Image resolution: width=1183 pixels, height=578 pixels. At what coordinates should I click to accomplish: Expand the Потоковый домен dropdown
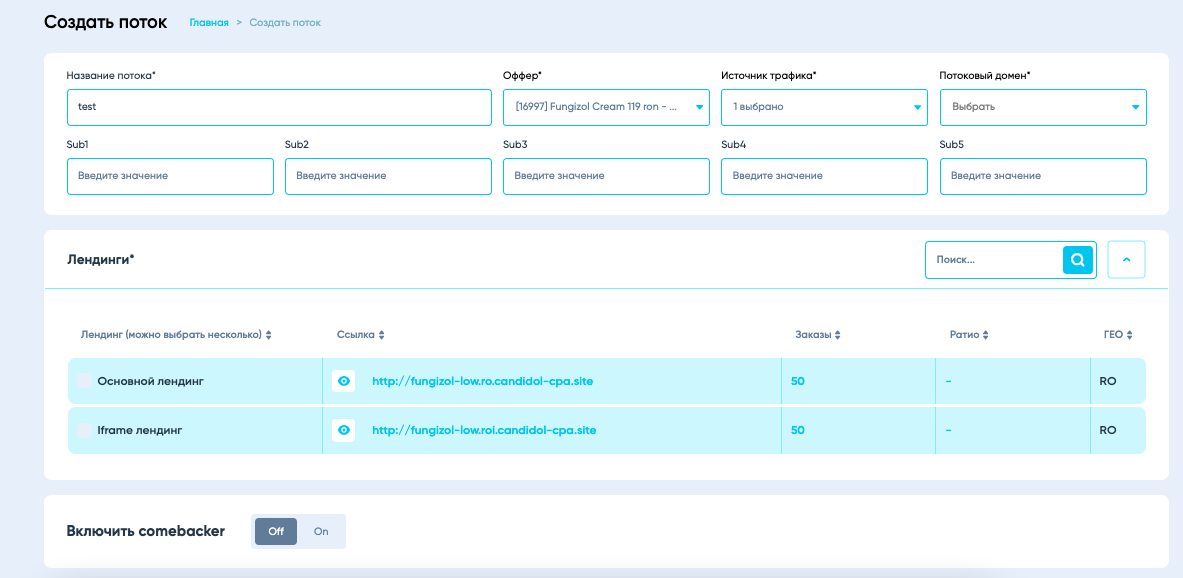1042,107
